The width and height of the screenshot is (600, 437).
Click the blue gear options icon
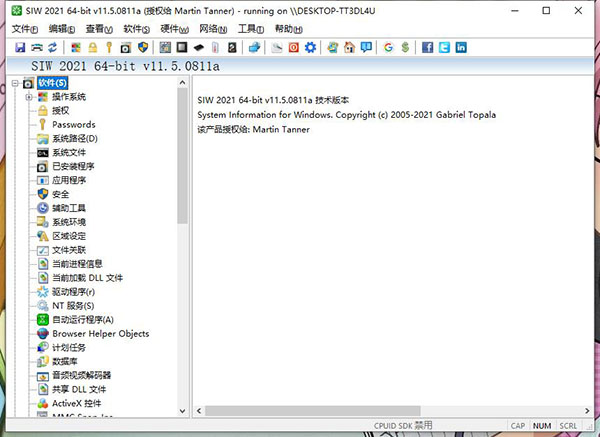[310, 47]
